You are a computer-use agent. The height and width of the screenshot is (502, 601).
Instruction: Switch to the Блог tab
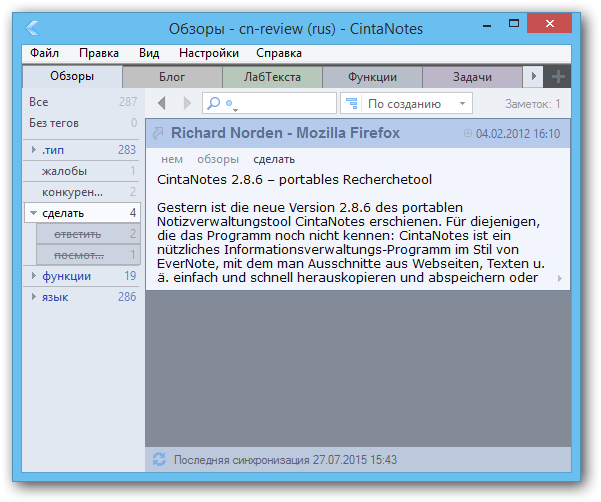click(172, 77)
